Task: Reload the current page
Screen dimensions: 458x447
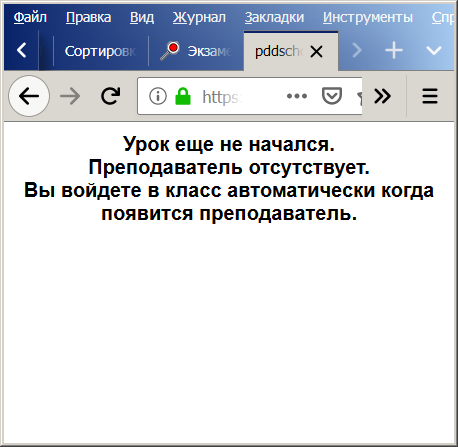Action: (x=111, y=96)
